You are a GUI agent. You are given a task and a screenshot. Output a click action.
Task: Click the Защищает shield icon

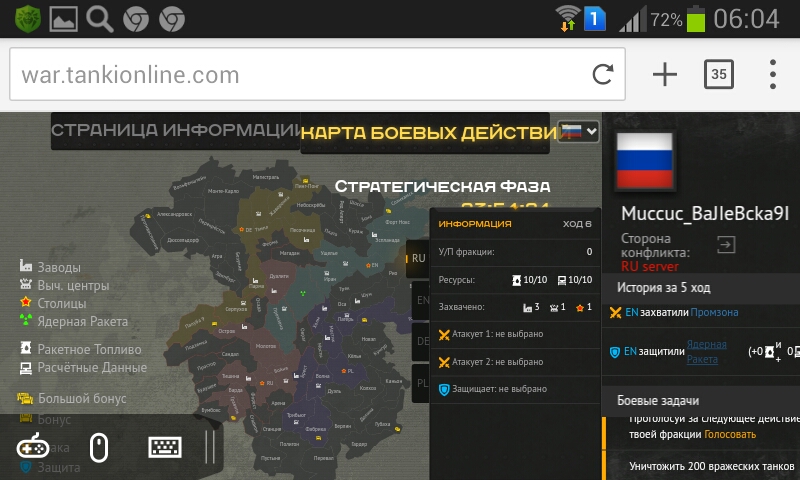[444, 390]
